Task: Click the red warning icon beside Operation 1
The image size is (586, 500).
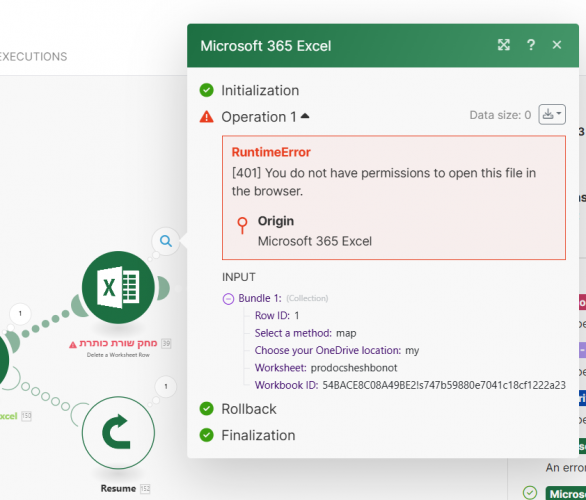Action: [206, 117]
